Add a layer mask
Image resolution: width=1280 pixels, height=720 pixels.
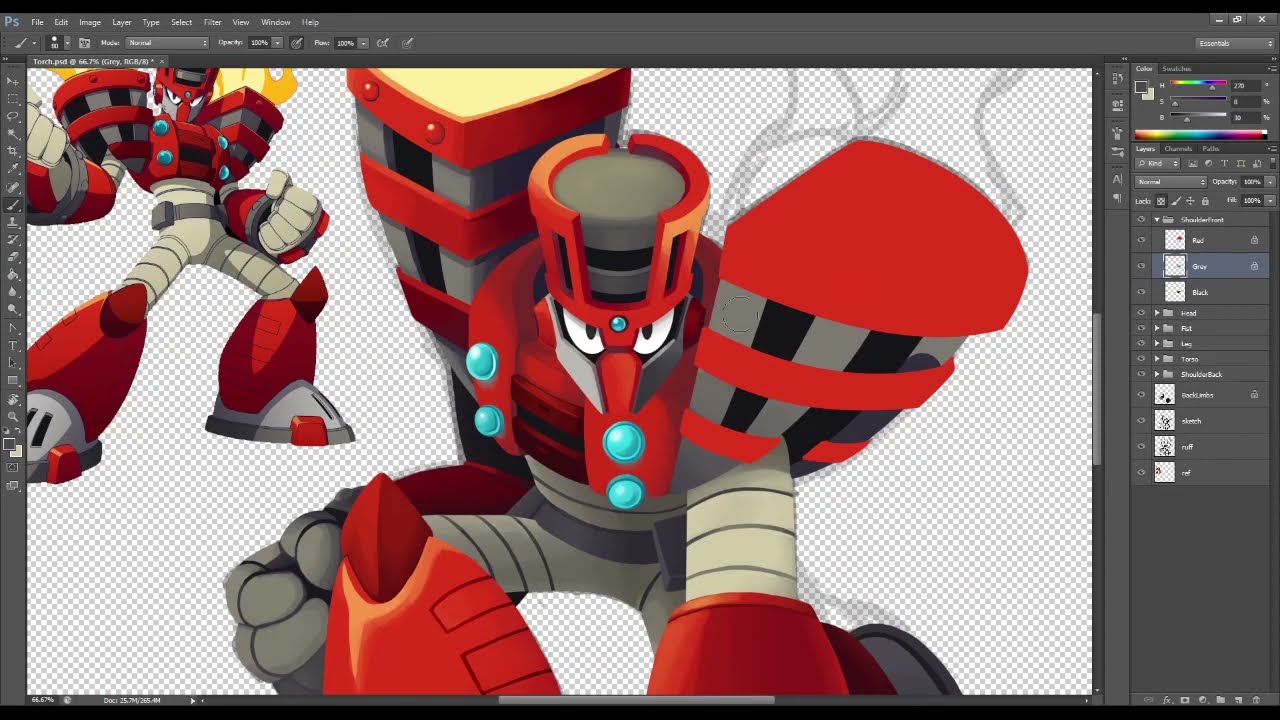[1185, 700]
